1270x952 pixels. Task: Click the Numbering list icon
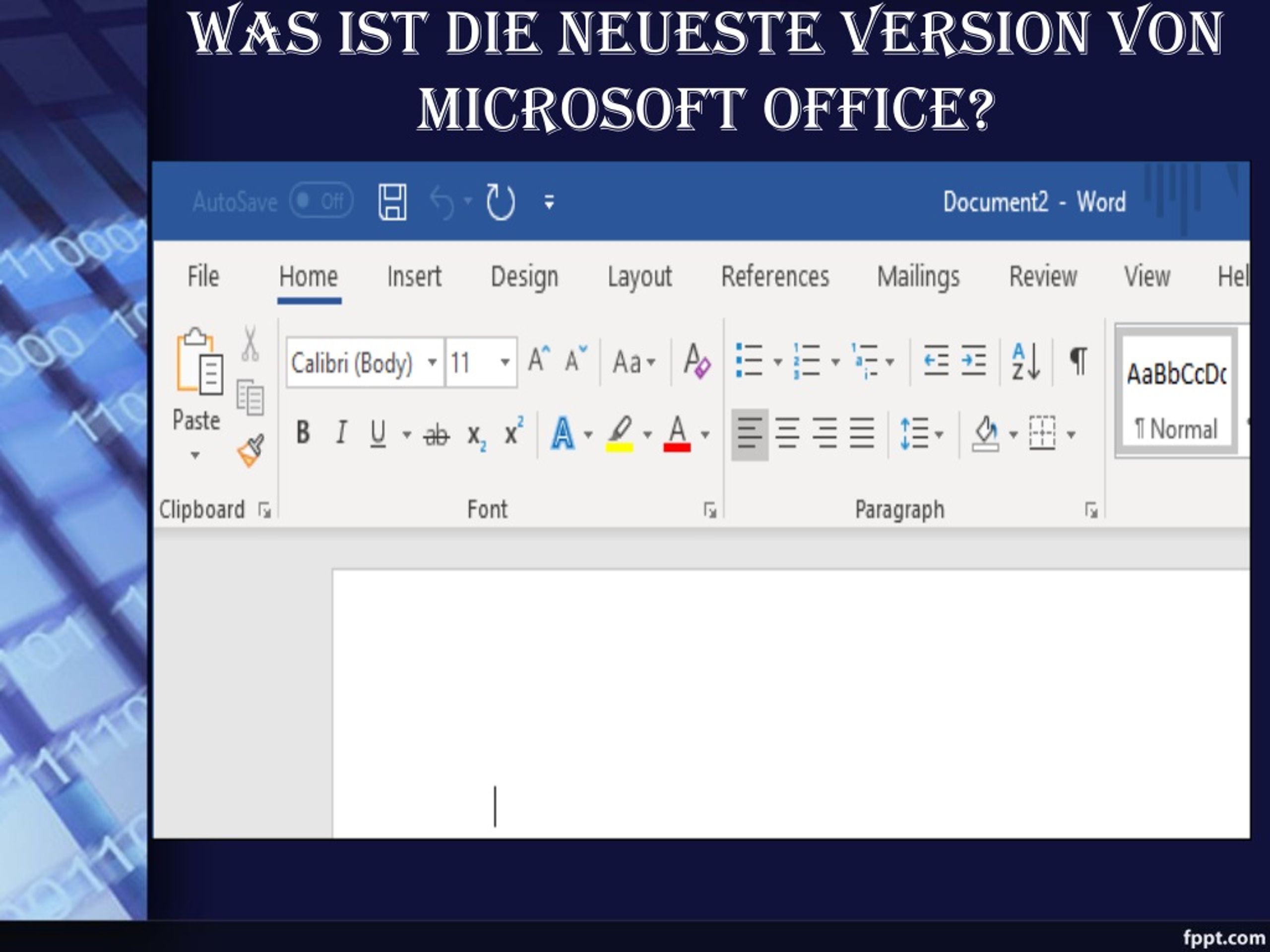pyautogui.click(x=807, y=360)
